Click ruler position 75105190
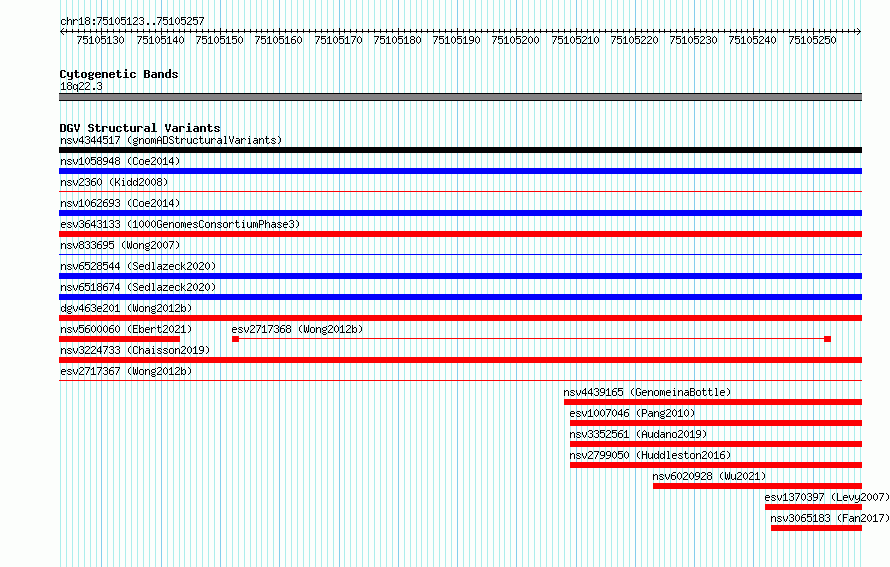The image size is (890, 567). pos(456,40)
